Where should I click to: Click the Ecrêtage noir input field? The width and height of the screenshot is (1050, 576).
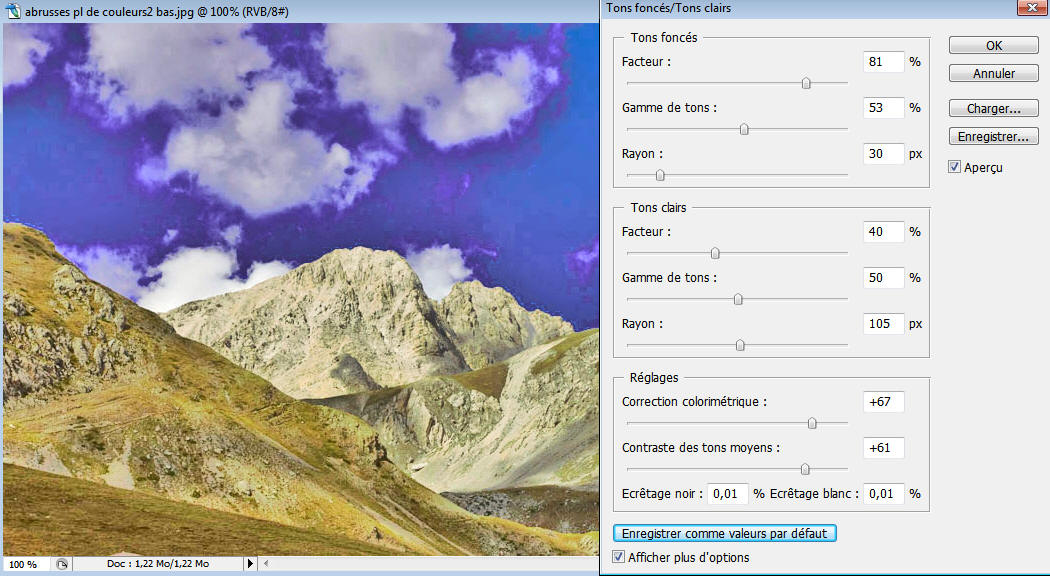727,494
